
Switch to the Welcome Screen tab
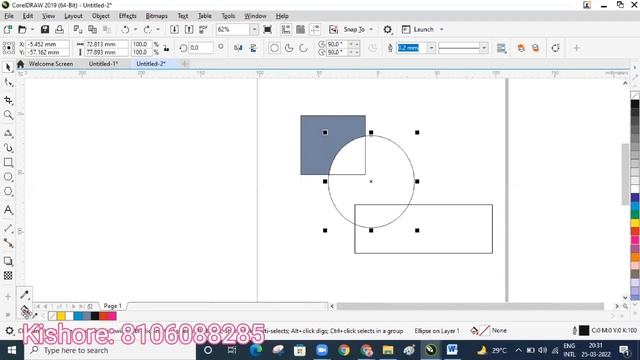[51, 64]
